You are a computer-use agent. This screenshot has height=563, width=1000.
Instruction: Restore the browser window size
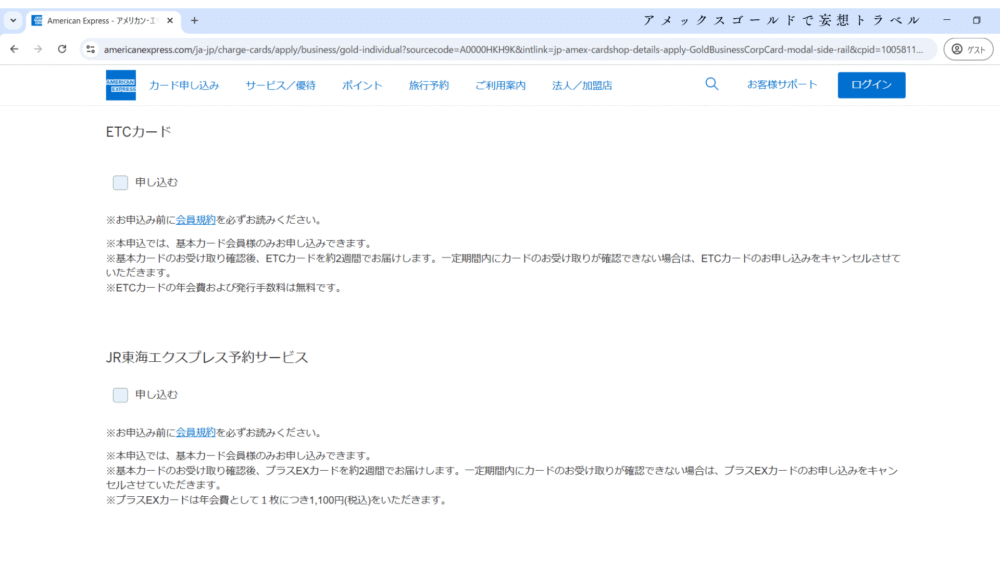pos(976,20)
